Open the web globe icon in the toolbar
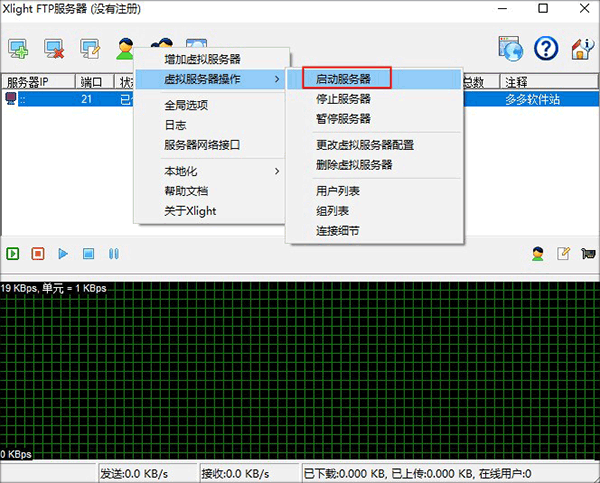This screenshot has width=600, height=483. (510, 49)
